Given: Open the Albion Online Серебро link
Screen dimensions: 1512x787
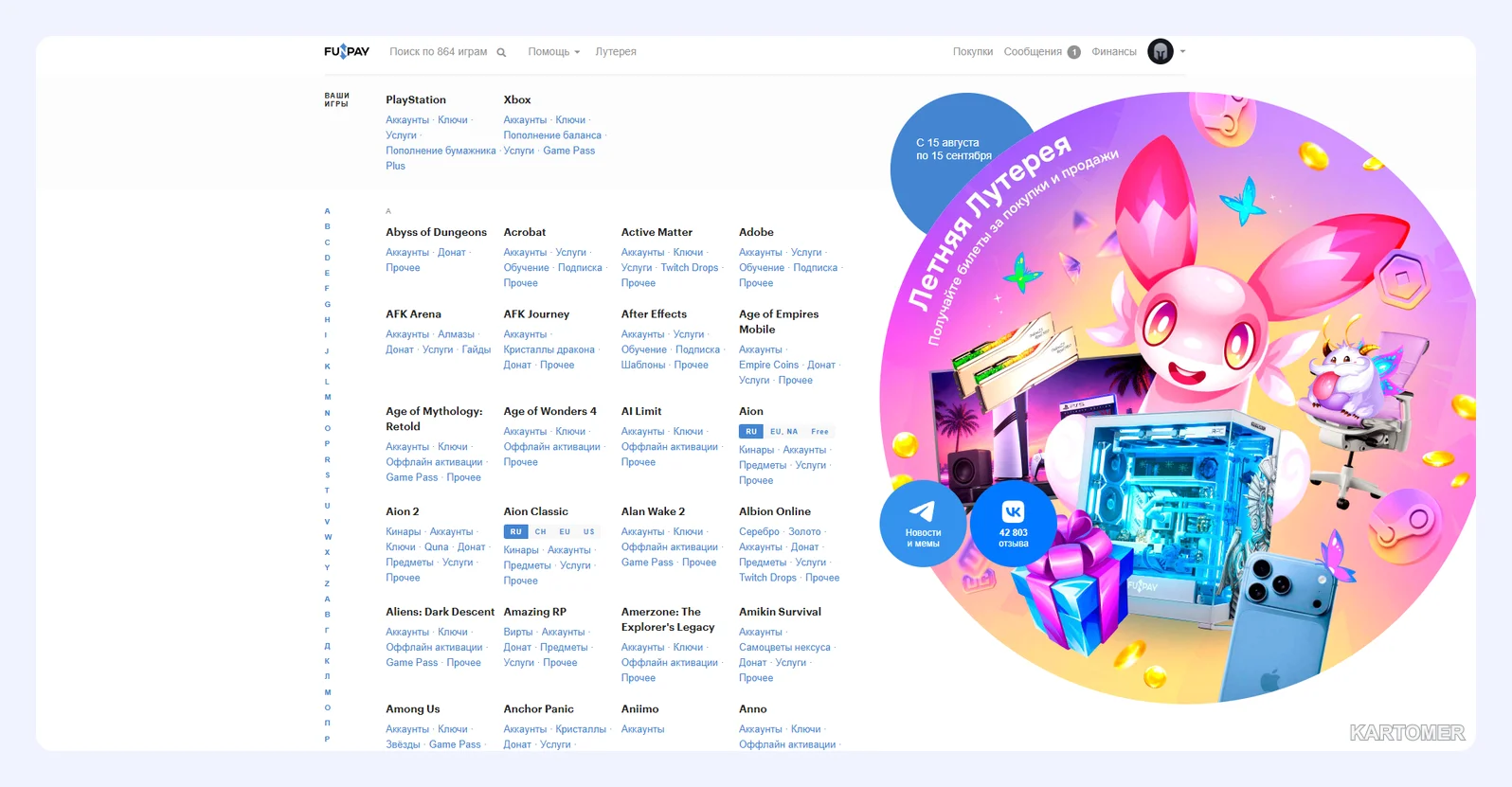Looking at the screenshot, I should tap(760, 532).
